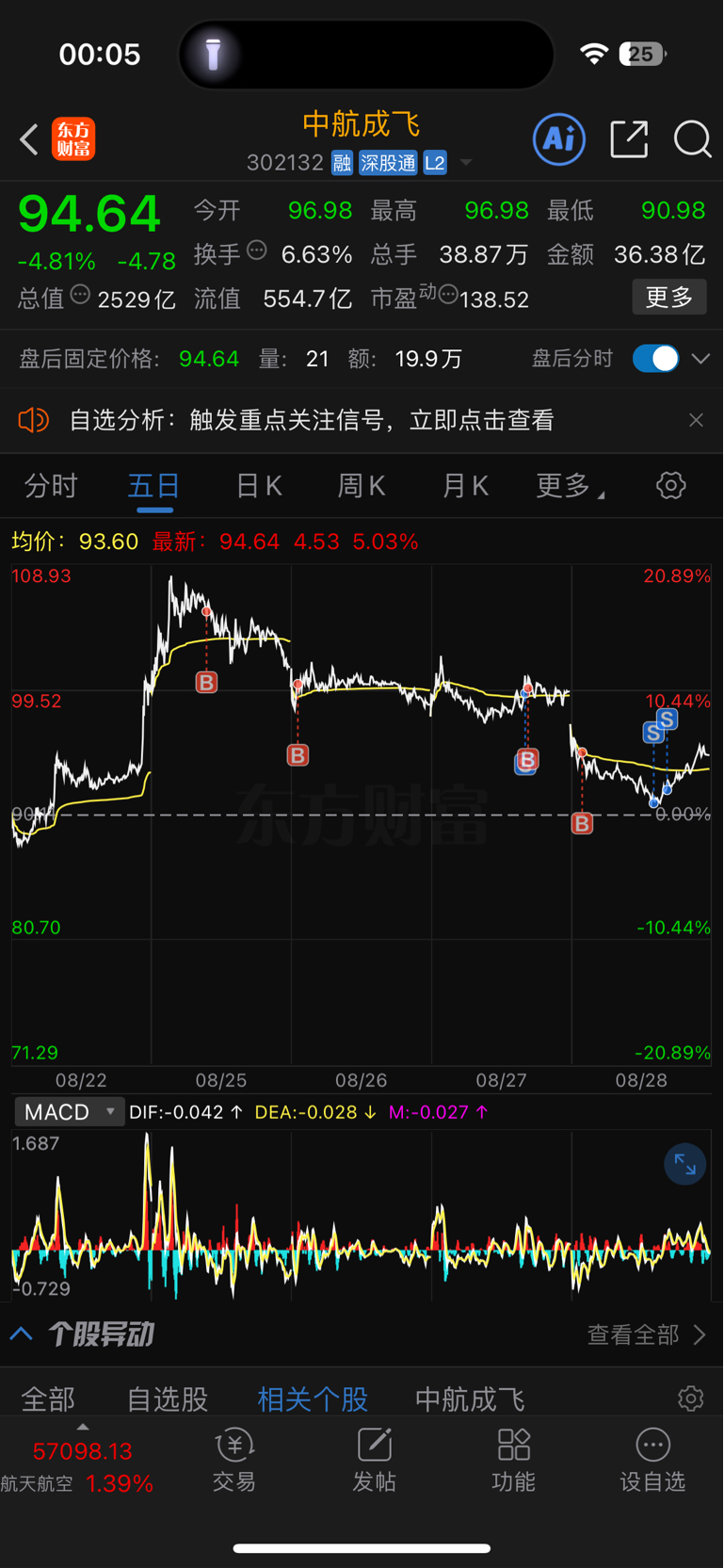This screenshot has height=1568, width=724.
Task: Tap the share/export icon in header
Action: (x=629, y=139)
